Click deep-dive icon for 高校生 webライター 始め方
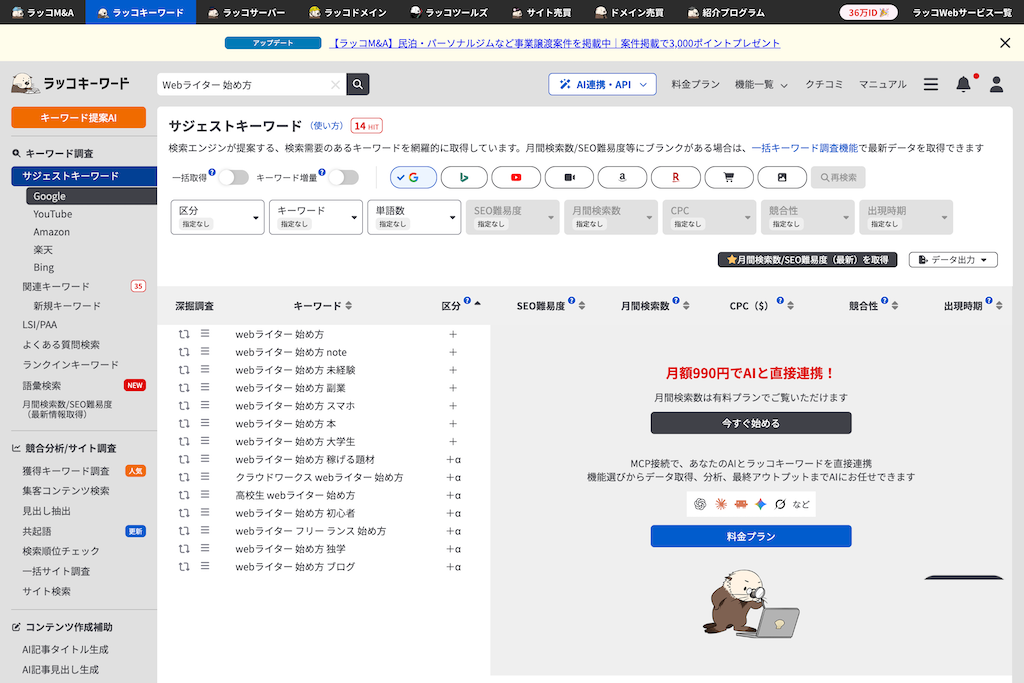 click(184, 495)
